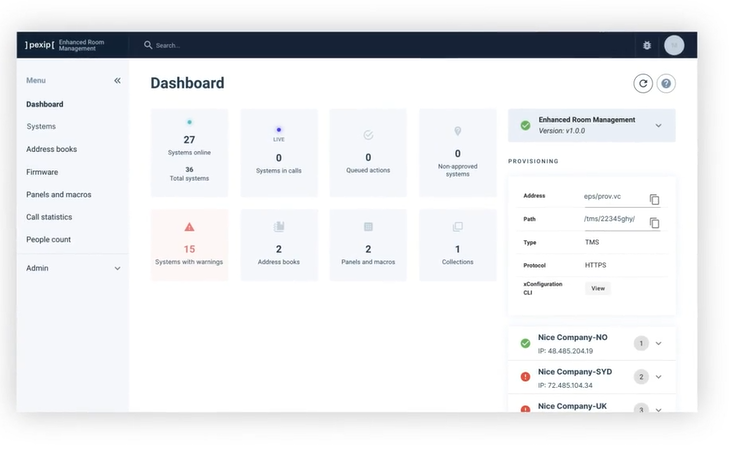Refresh the dashboard with the reload icon
The width and height of the screenshot is (736, 460).
tap(643, 84)
